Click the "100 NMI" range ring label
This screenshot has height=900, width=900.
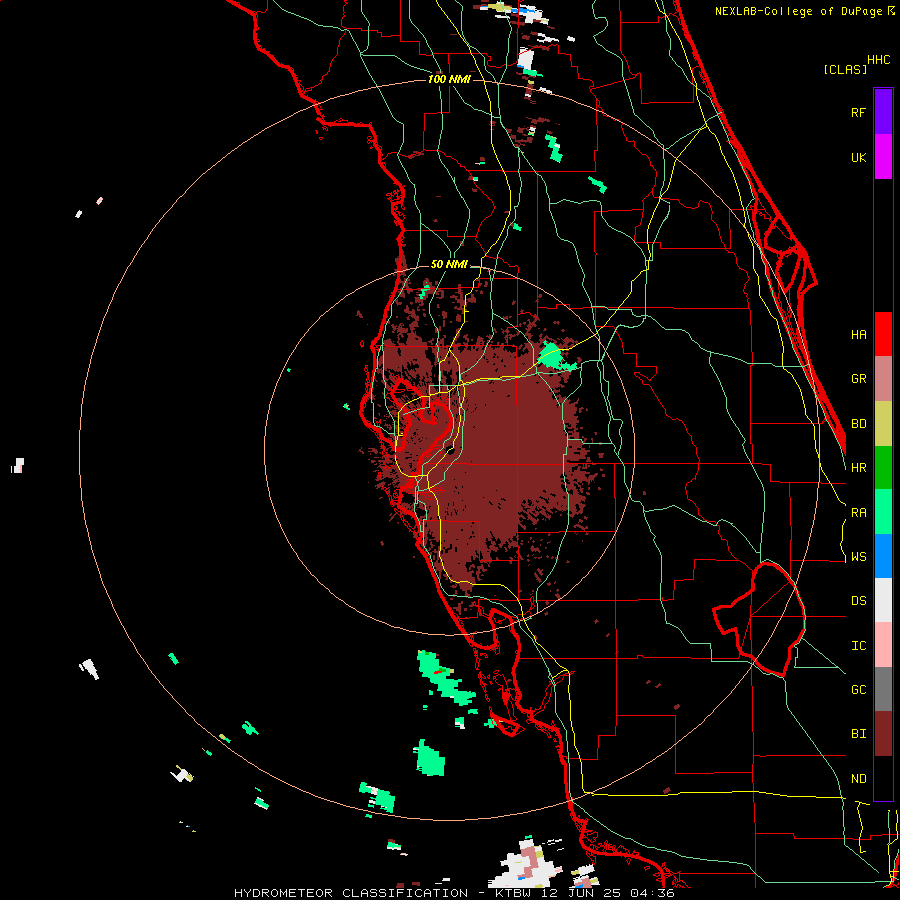pos(449,79)
